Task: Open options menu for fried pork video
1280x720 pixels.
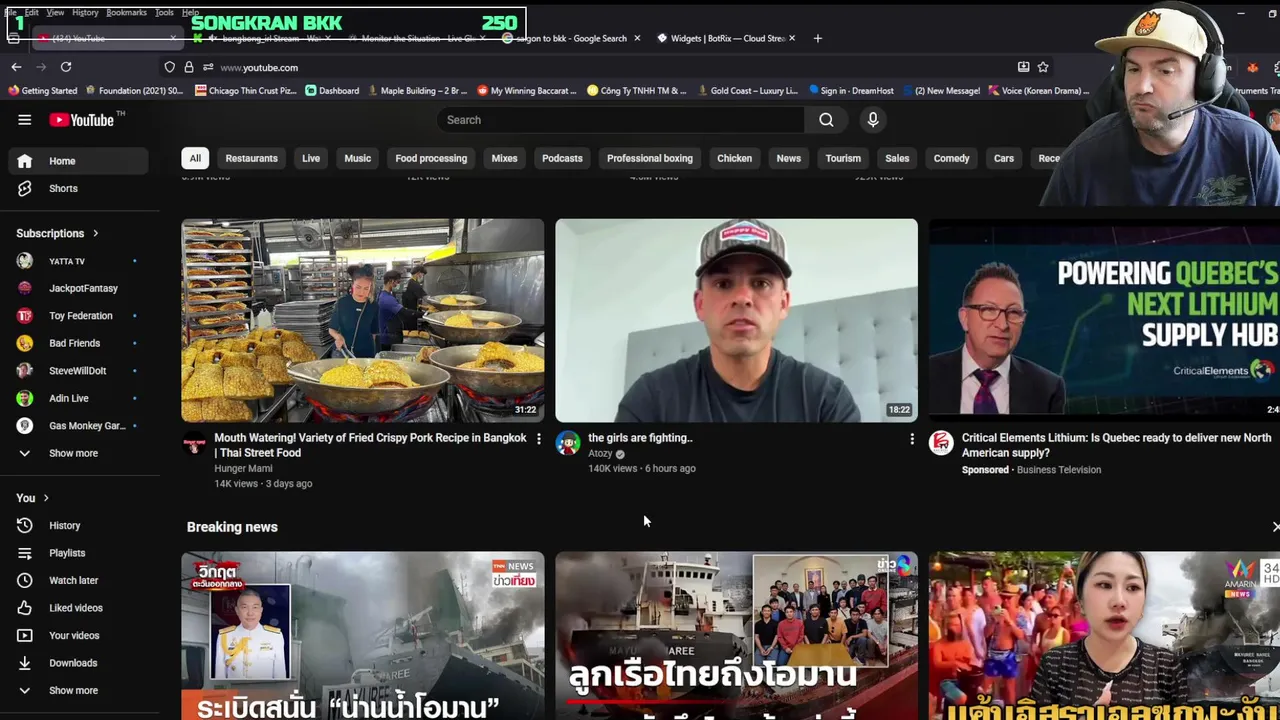Action: (x=538, y=439)
